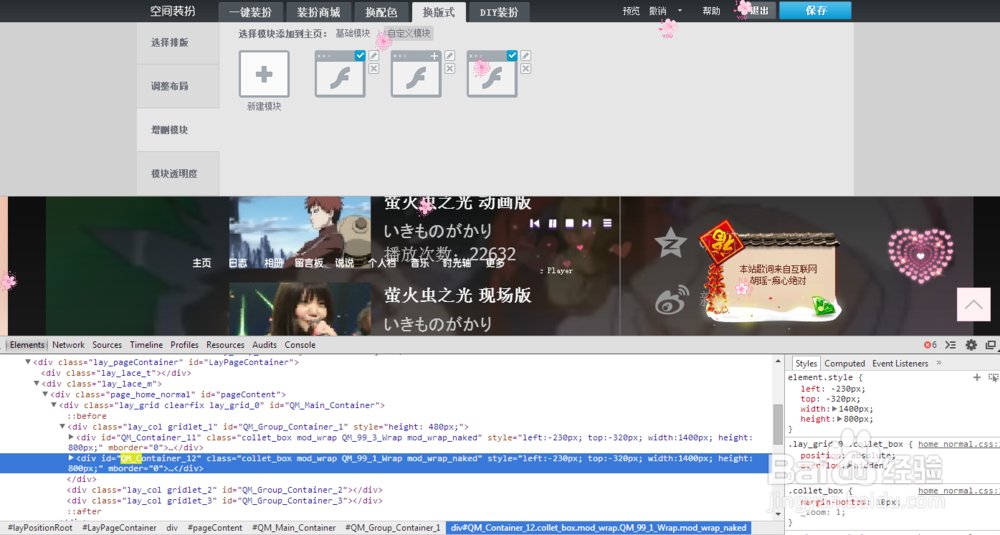This screenshot has height=535, width=1000.
Task: Click the Weibo icon
Action: pyautogui.click(x=672, y=300)
